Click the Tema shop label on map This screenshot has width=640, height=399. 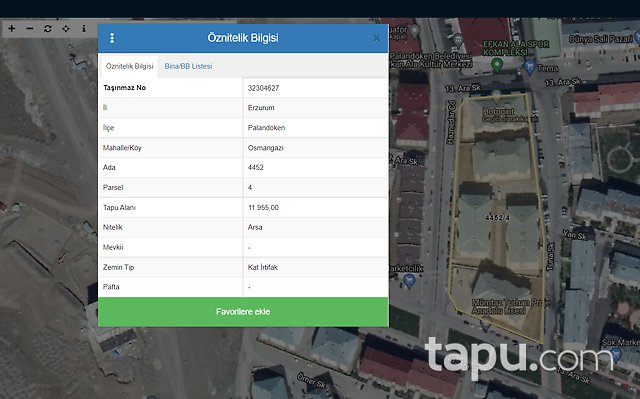[548, 69]
